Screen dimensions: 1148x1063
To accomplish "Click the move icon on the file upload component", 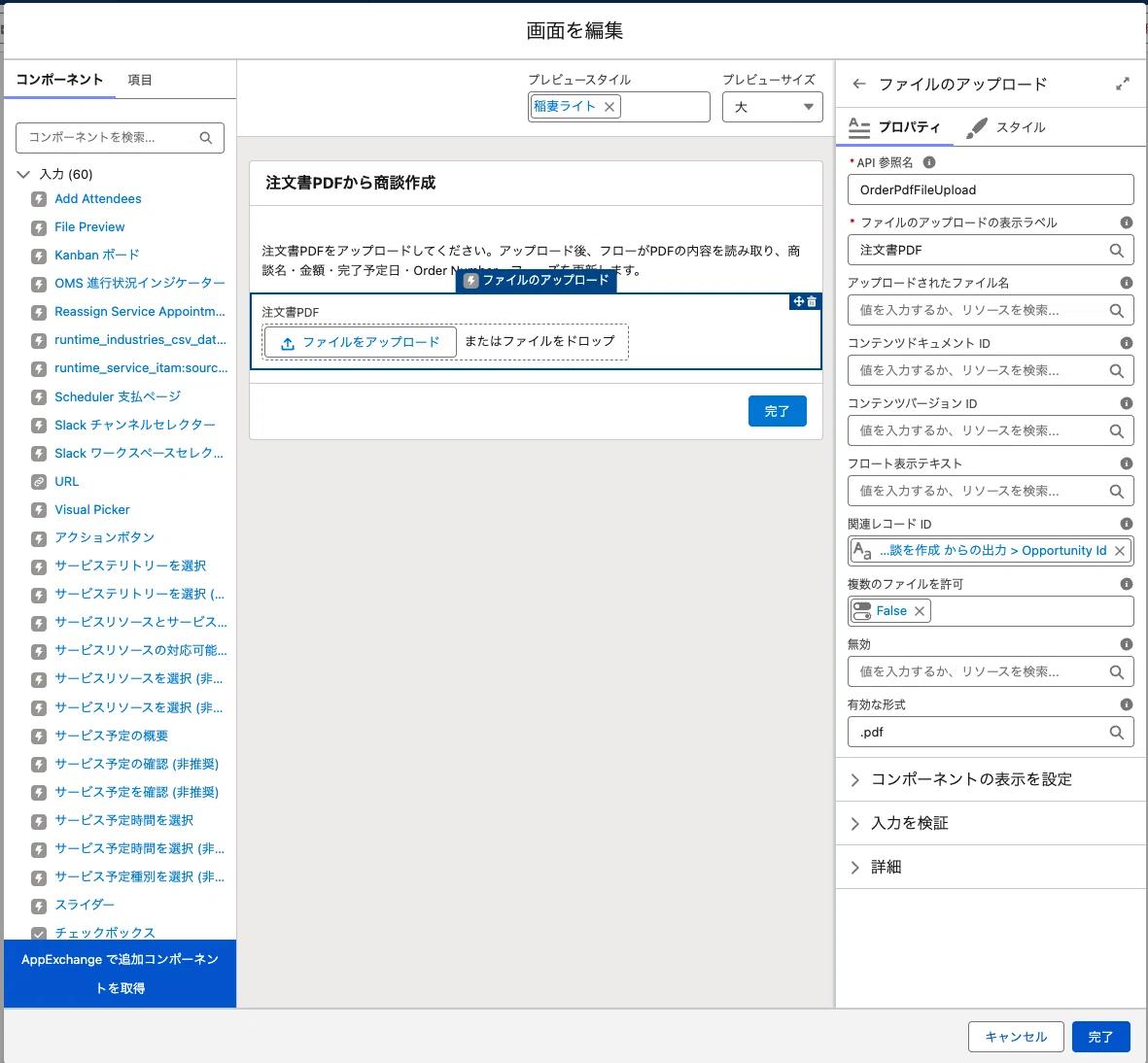I will pyautogui.click(x=799, y=301).
